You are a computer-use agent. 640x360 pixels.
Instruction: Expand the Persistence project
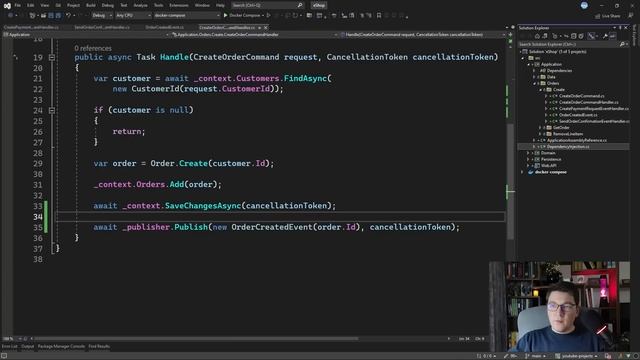528,159
